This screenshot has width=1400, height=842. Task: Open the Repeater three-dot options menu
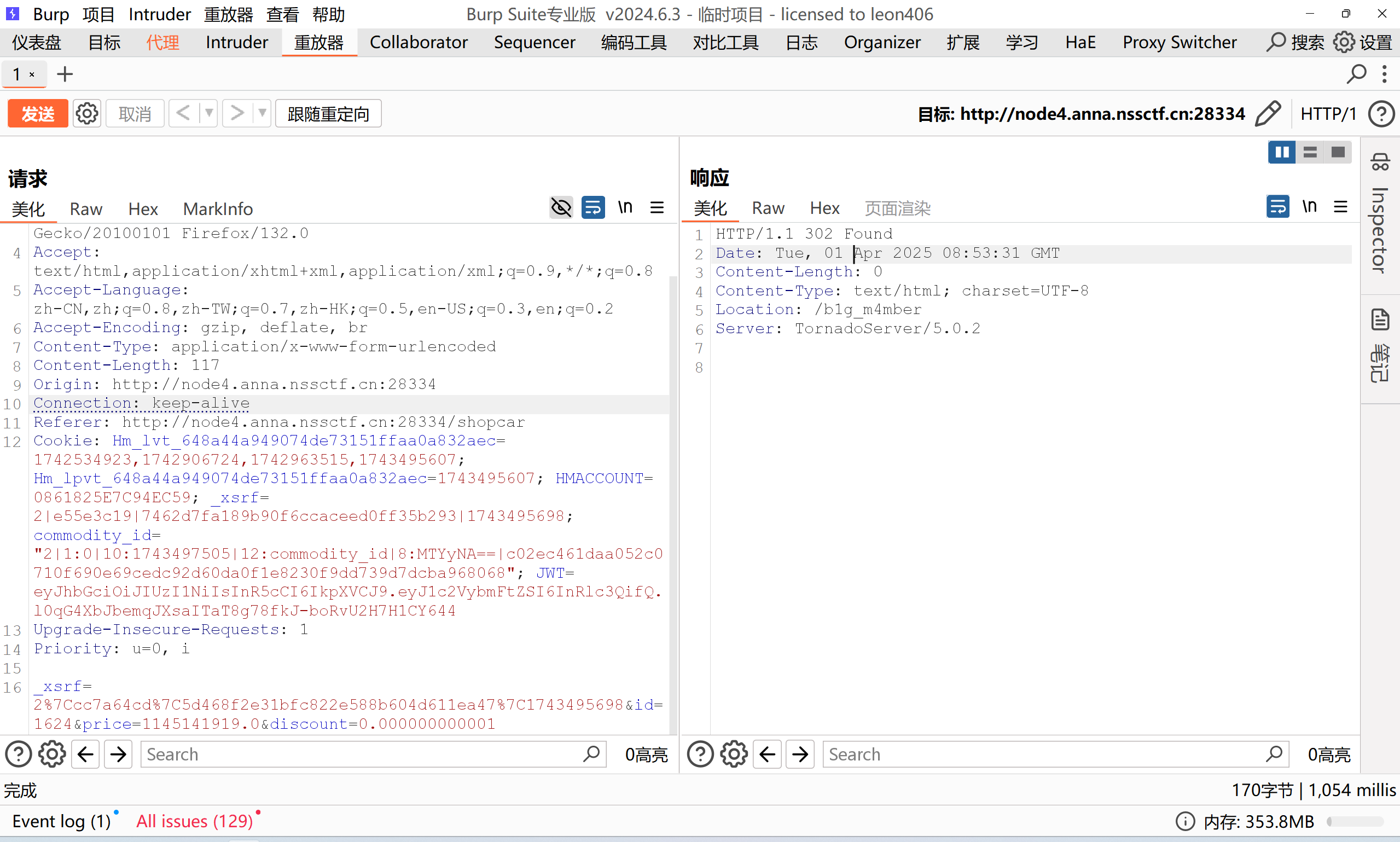coord(1384,74)
